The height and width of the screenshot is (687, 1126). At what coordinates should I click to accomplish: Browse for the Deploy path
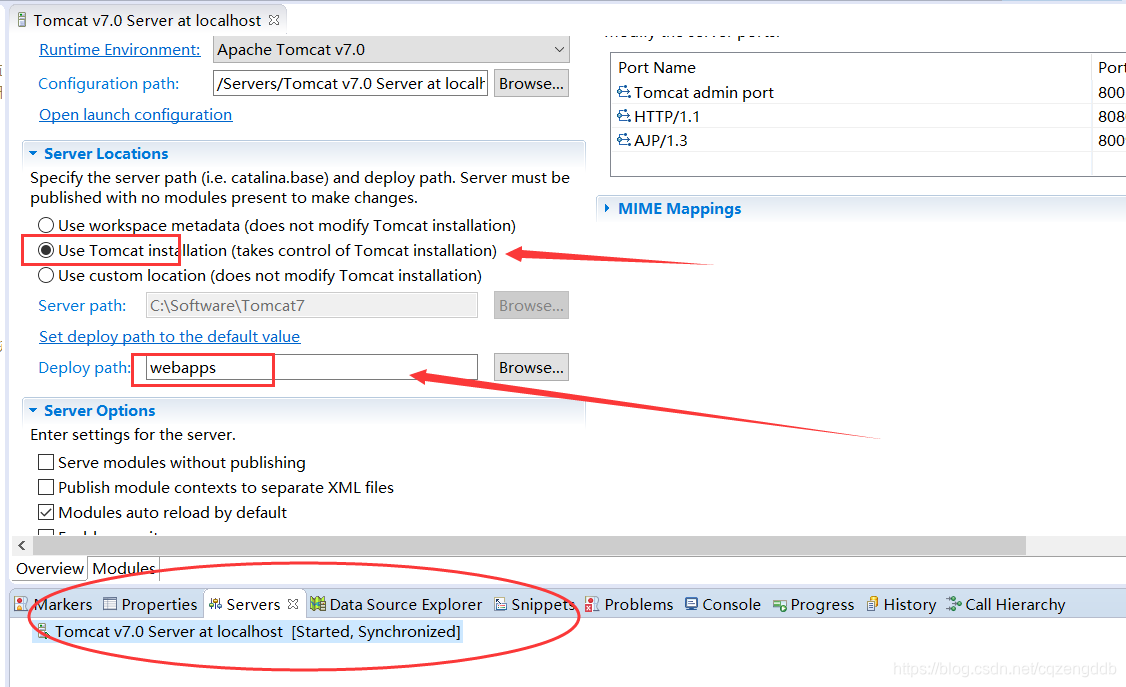point(531,367)
